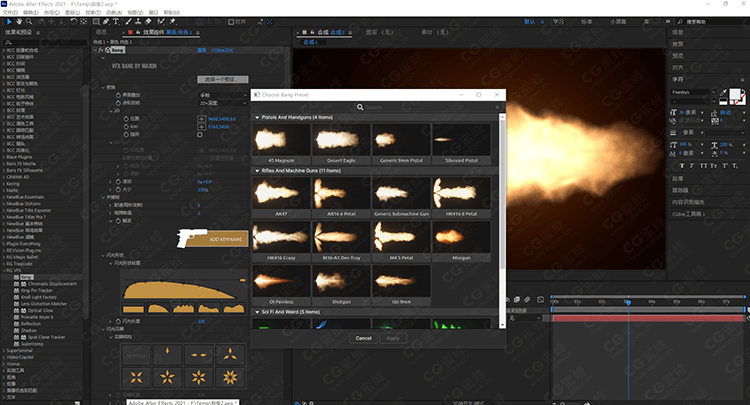
Task: Select the Minigun preset thumbnail
Action: (461, 241)
